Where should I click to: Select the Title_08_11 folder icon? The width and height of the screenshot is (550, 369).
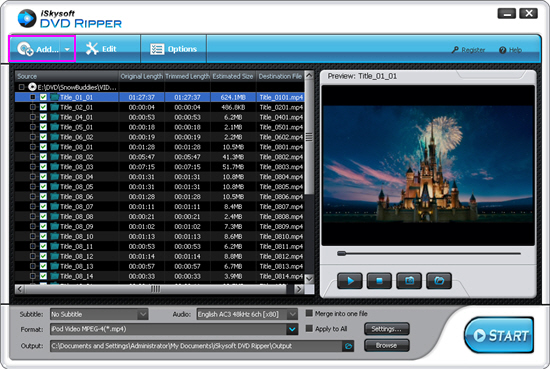54,246
